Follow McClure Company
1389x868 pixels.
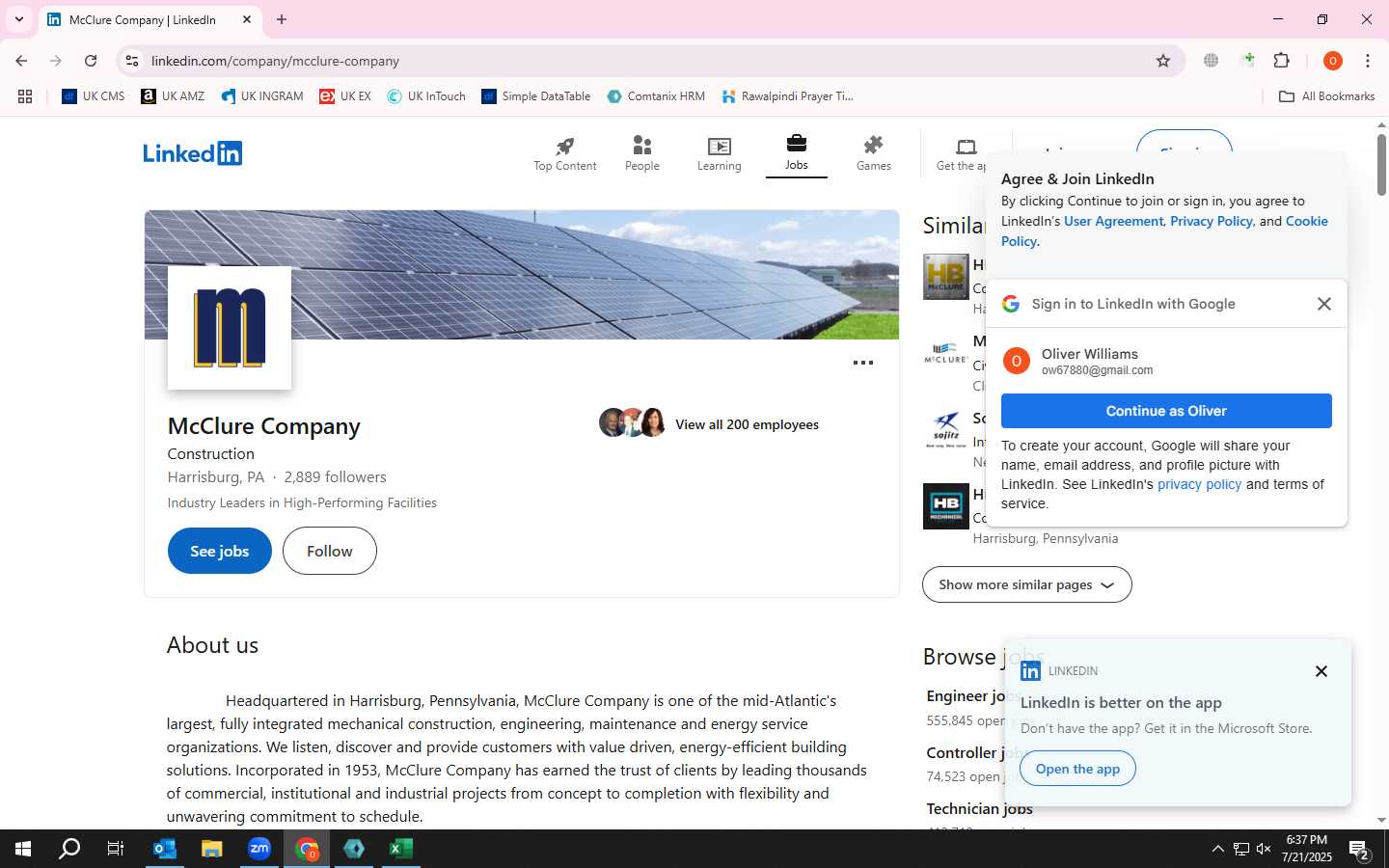pos(330,551)
